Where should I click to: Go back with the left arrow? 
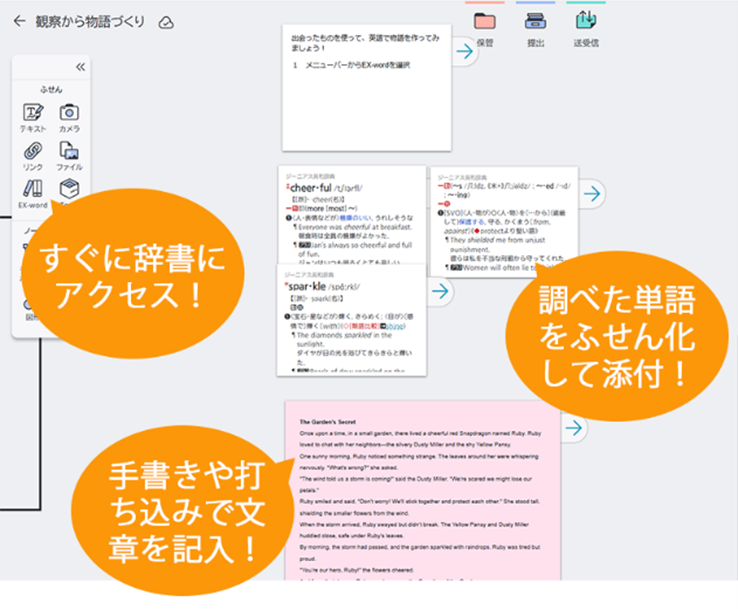click(20, 21)
